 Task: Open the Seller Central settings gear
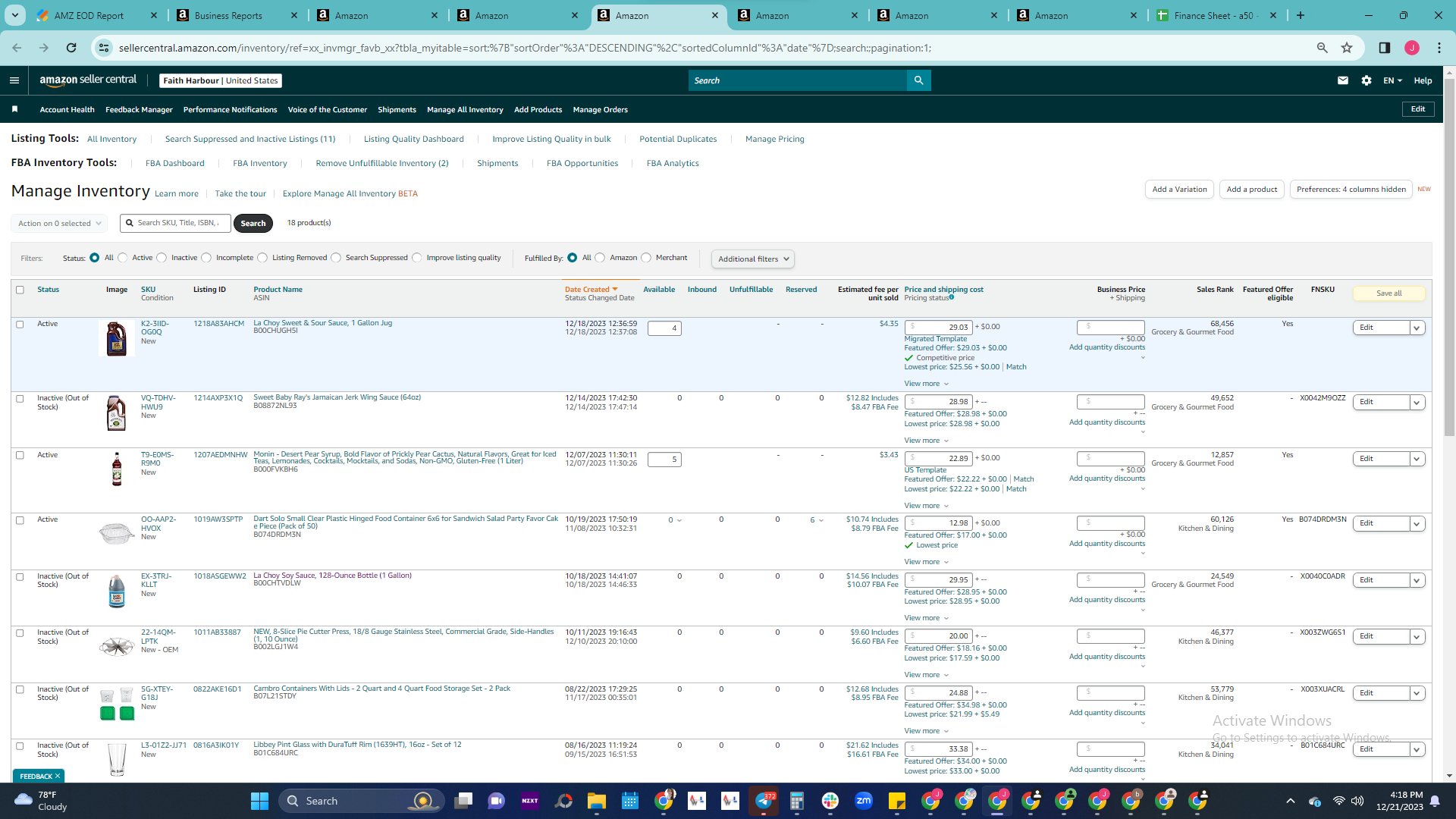(1367, 80)
